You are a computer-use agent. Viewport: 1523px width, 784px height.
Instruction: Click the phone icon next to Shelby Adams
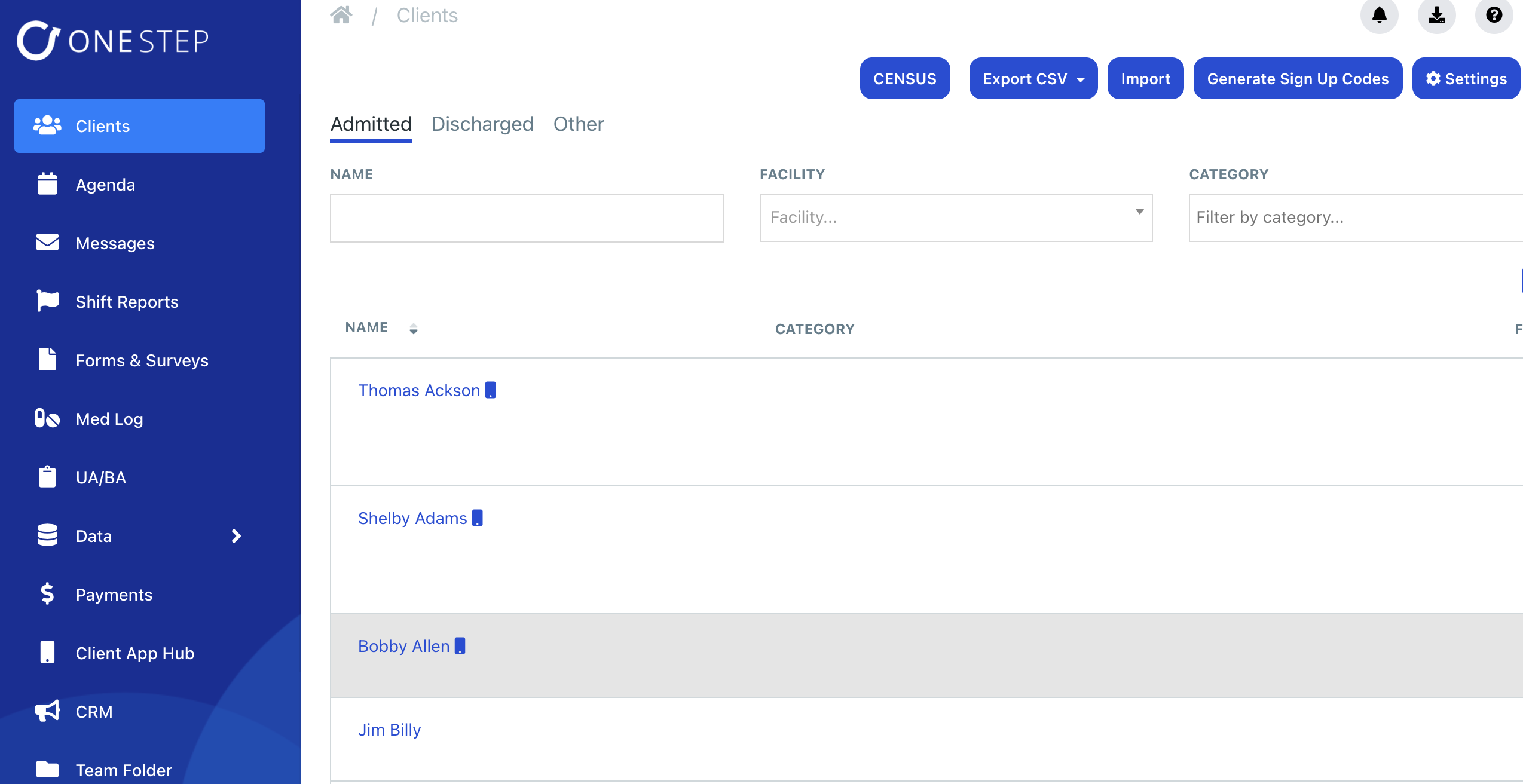(478, 518)
